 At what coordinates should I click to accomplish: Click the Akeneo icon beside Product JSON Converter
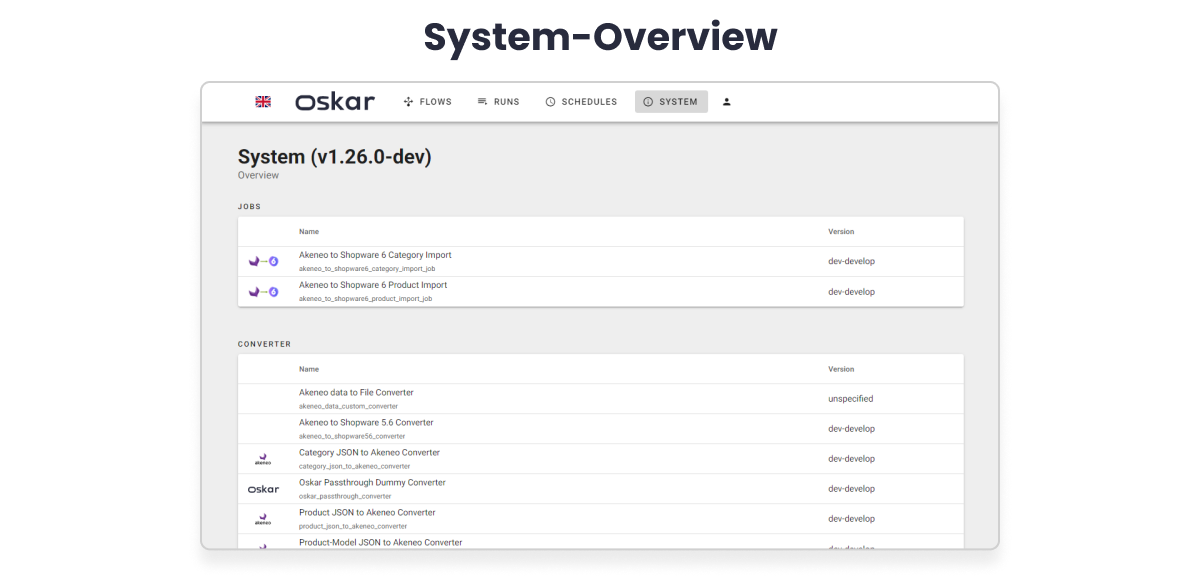point(263,519)
